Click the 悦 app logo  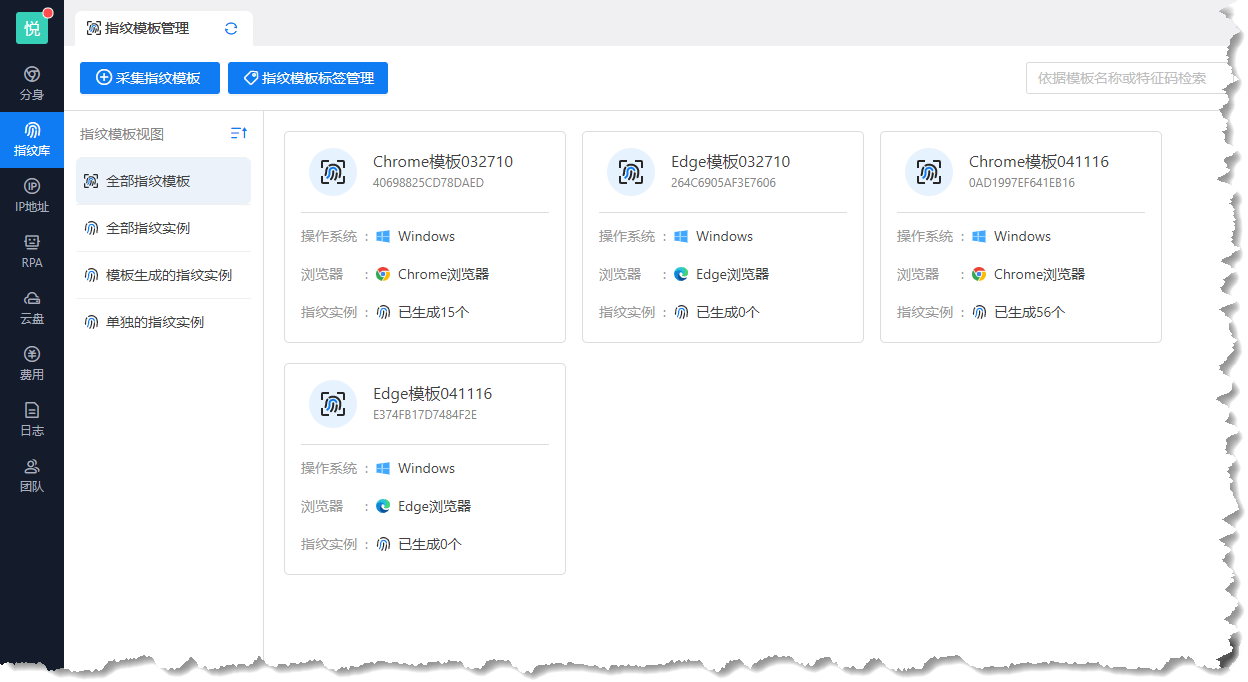click(32, 28)
